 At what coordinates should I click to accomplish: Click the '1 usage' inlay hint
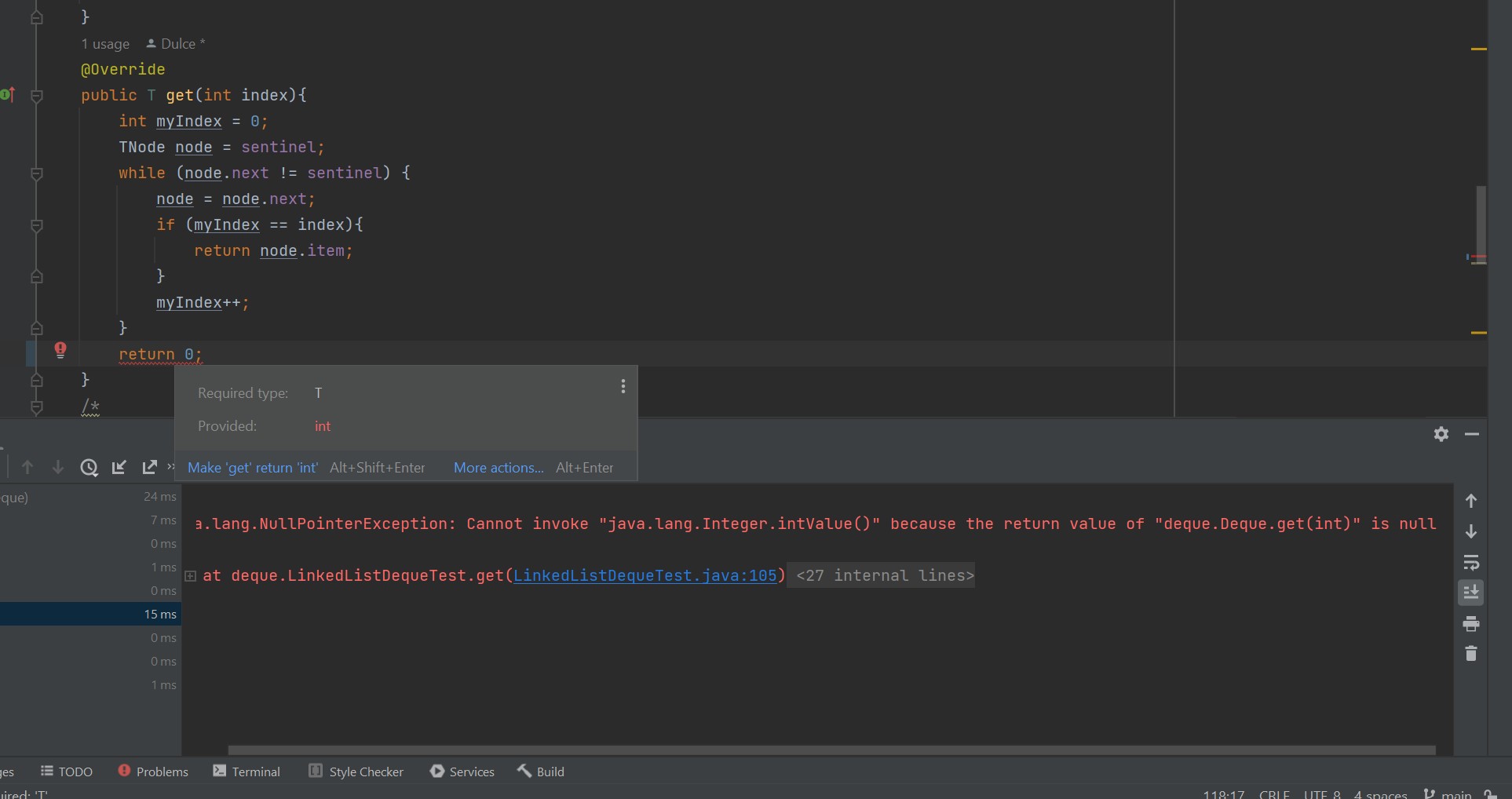(x=105, y=44)
